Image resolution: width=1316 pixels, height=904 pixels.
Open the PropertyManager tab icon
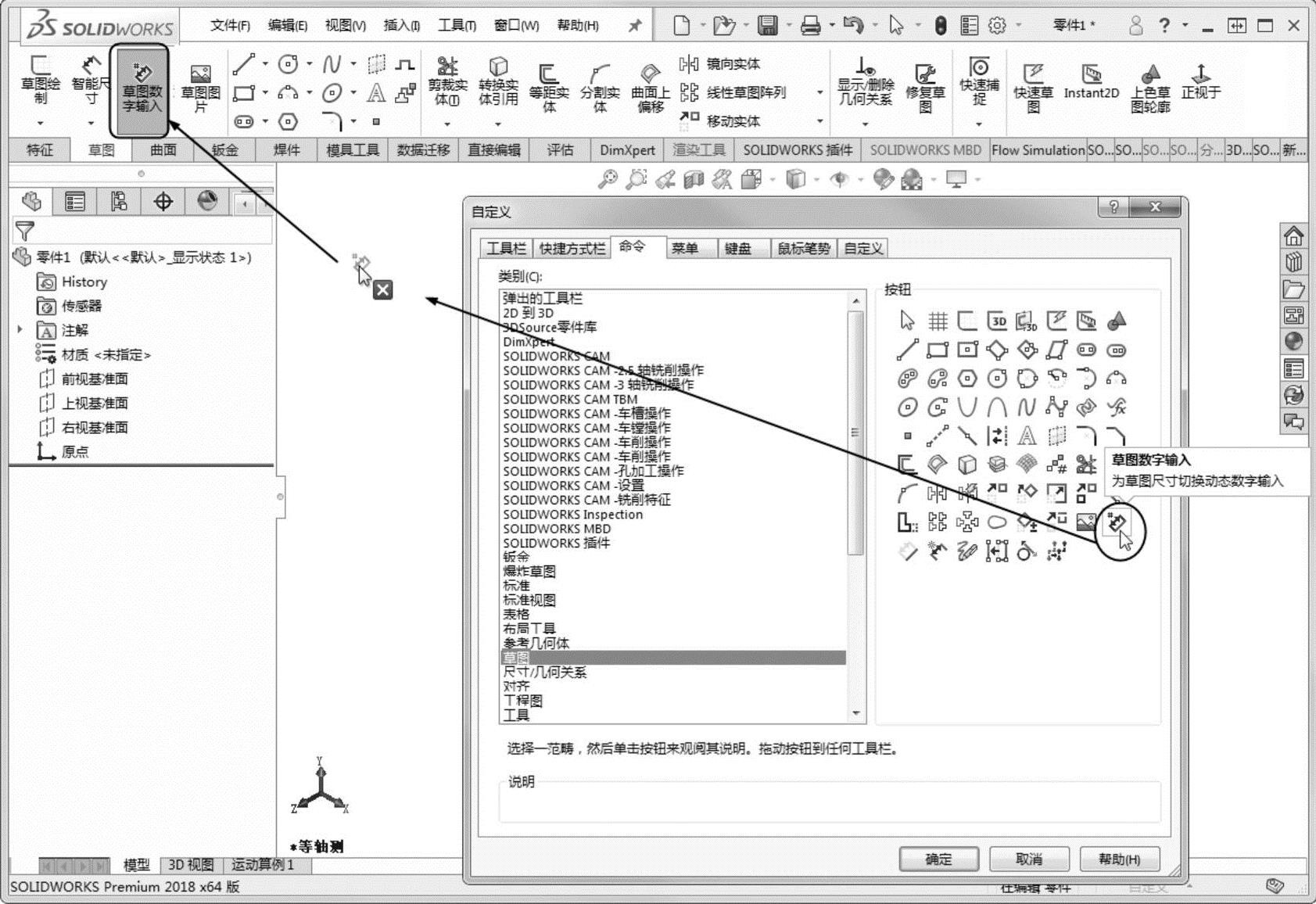[75, 202]
